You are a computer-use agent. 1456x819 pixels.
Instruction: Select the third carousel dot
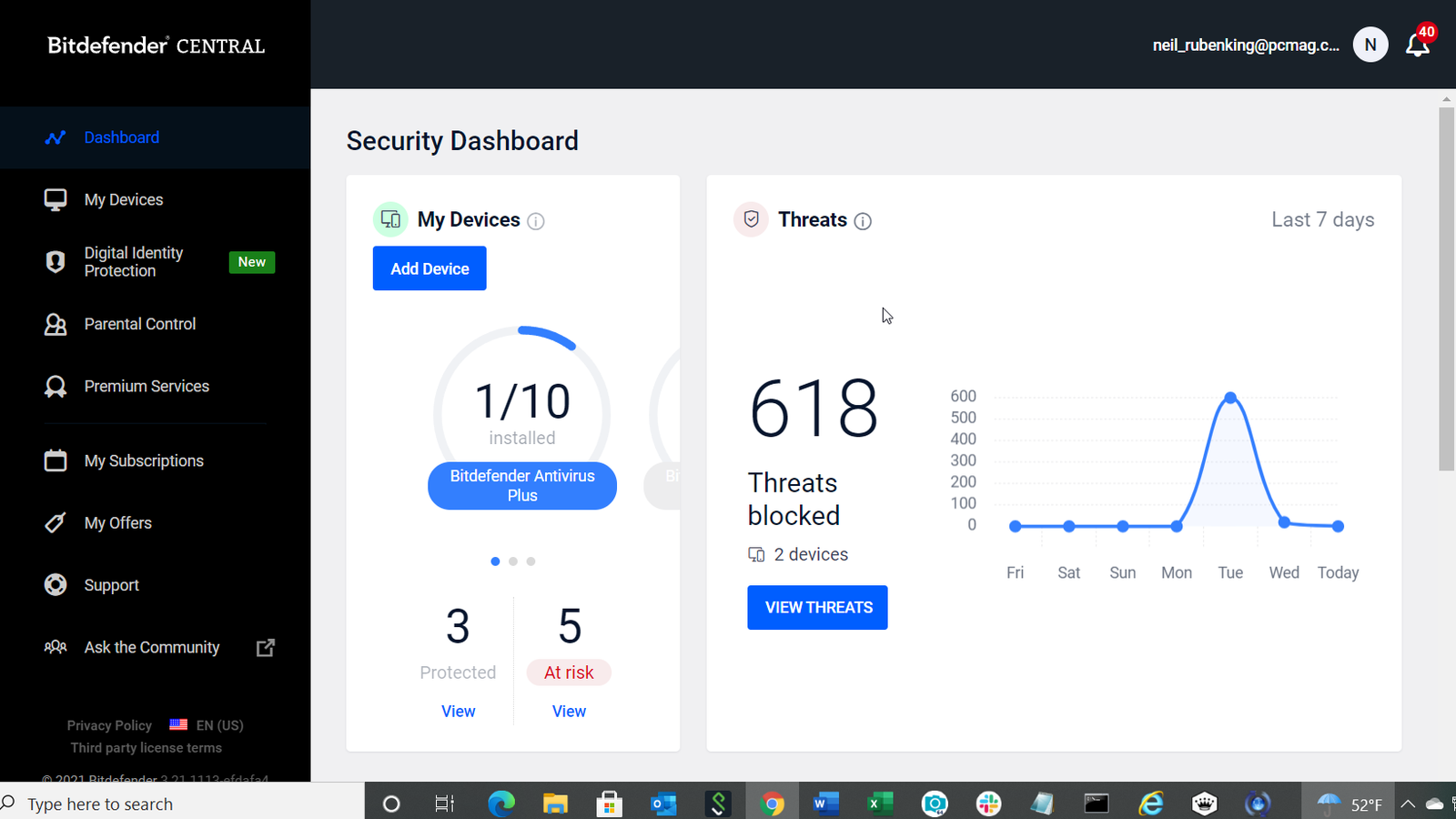coord(531,561)
